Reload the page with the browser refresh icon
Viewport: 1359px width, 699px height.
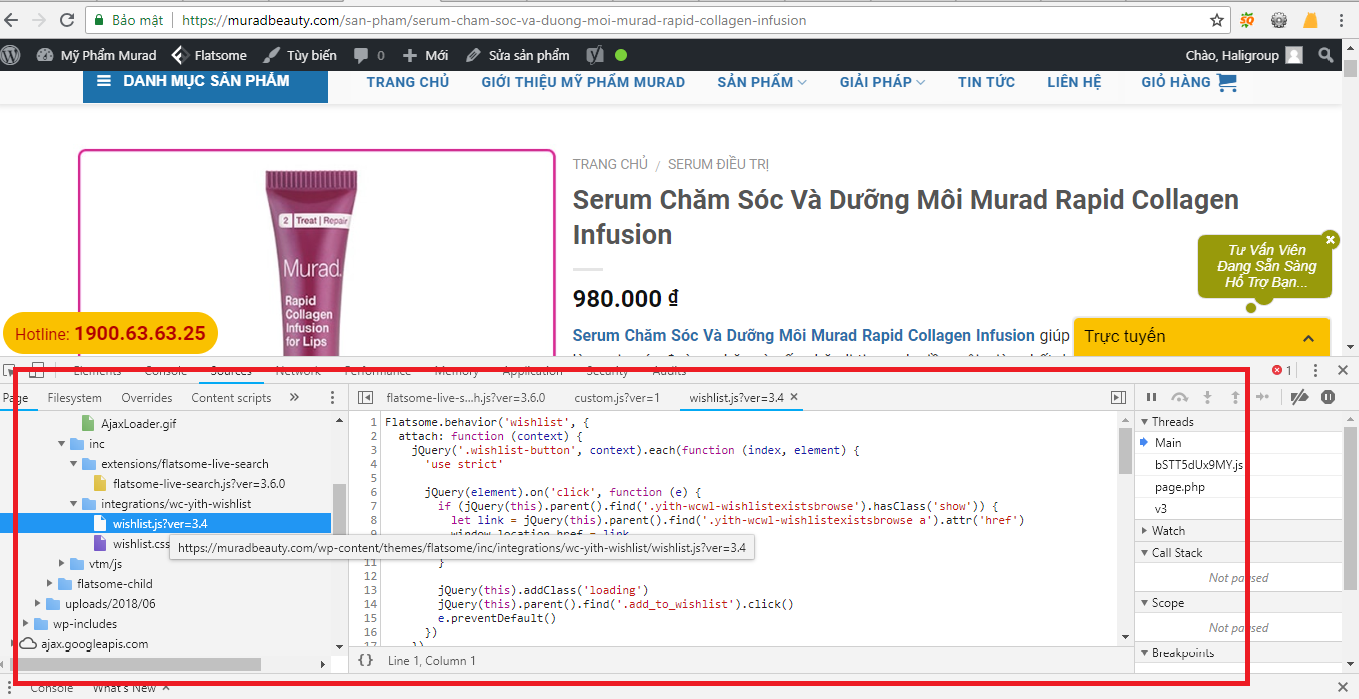(x=67, y=20)
